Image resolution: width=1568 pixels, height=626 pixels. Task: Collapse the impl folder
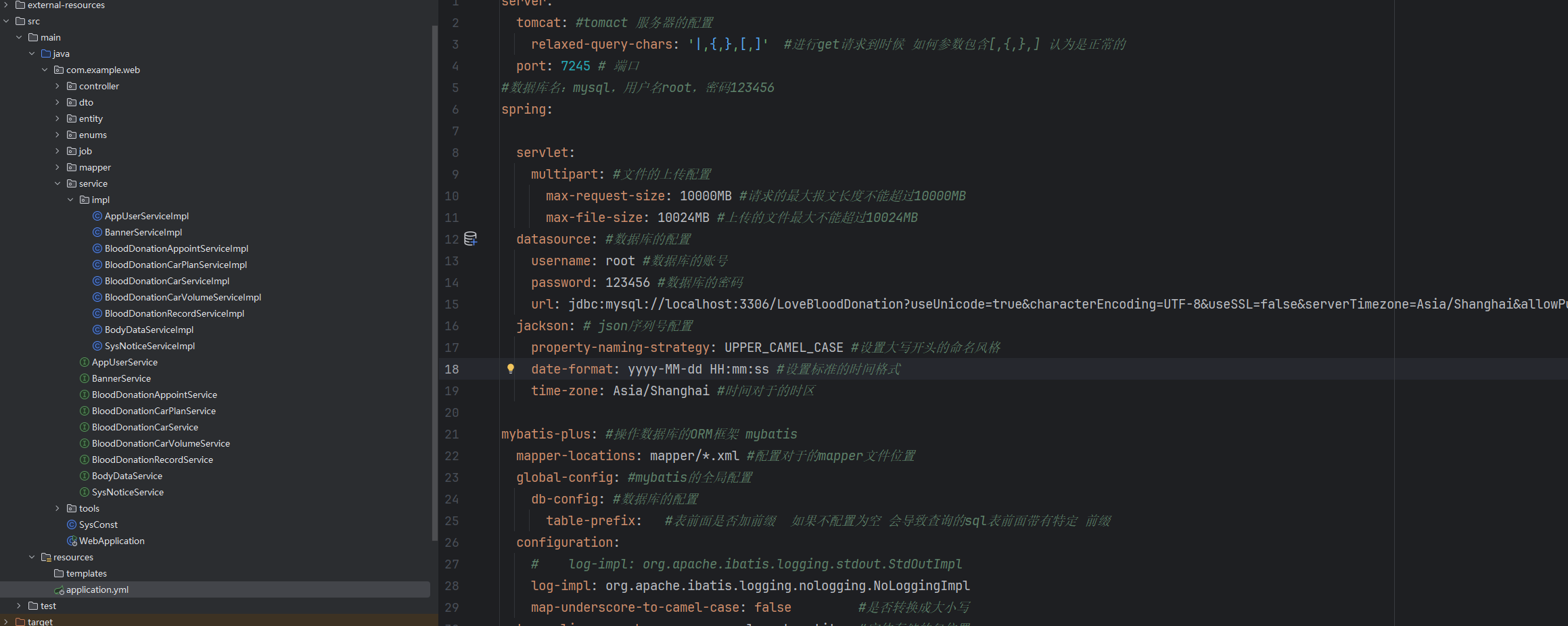point(70,200)
